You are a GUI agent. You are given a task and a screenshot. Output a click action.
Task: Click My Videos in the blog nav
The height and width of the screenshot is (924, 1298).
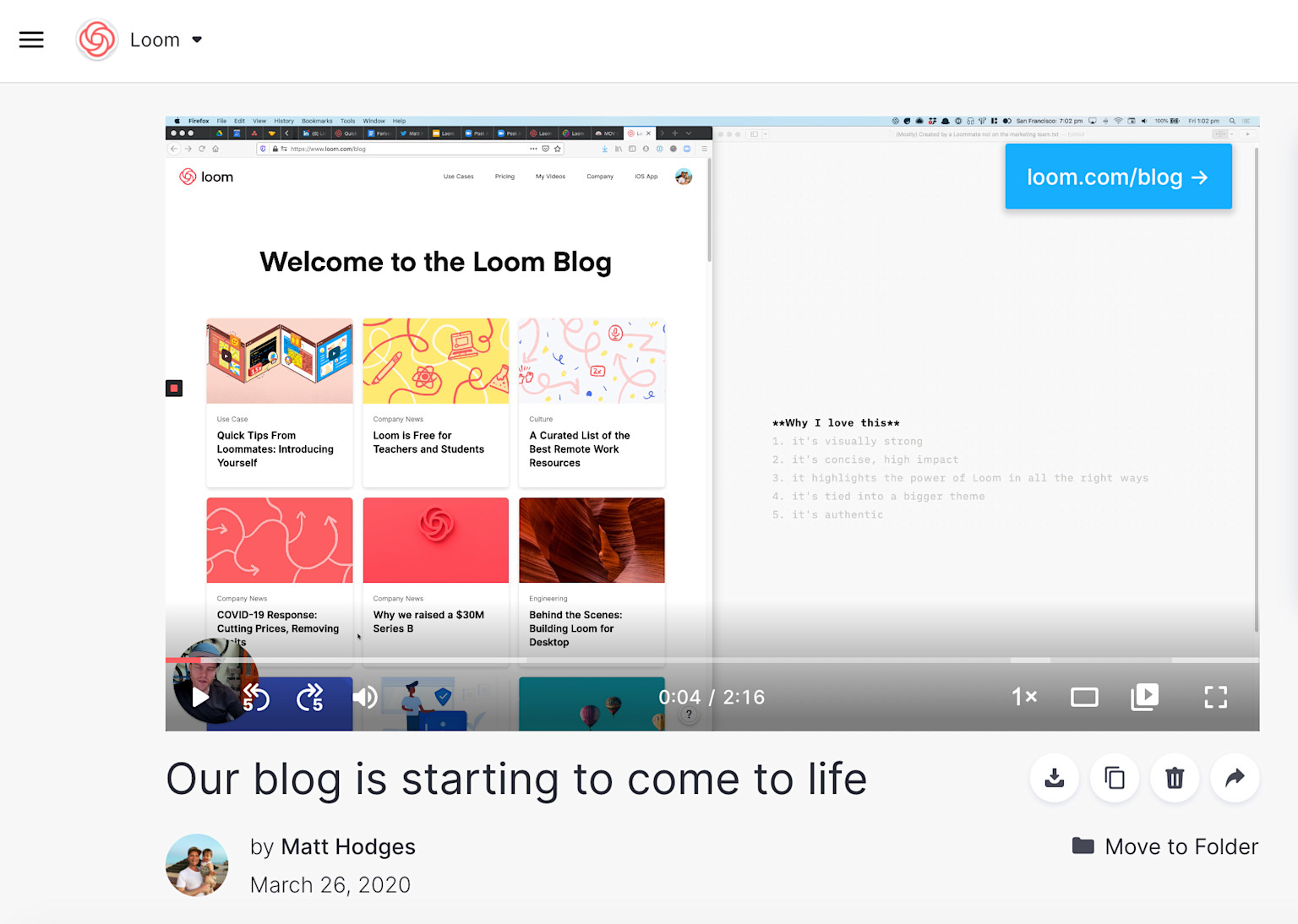pyautogui.click(x=550, y=177)
